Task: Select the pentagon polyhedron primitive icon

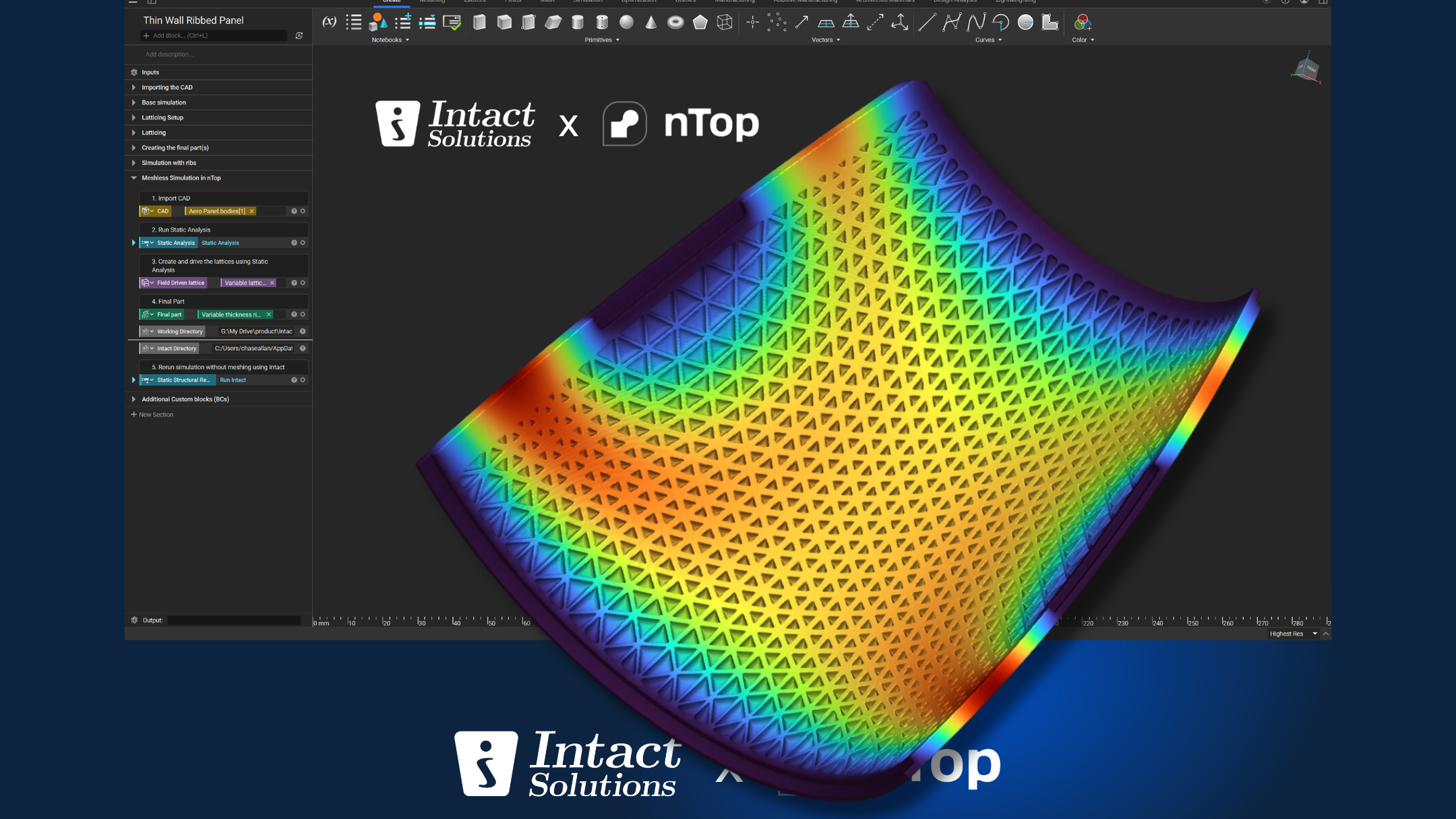Action: 700,22
